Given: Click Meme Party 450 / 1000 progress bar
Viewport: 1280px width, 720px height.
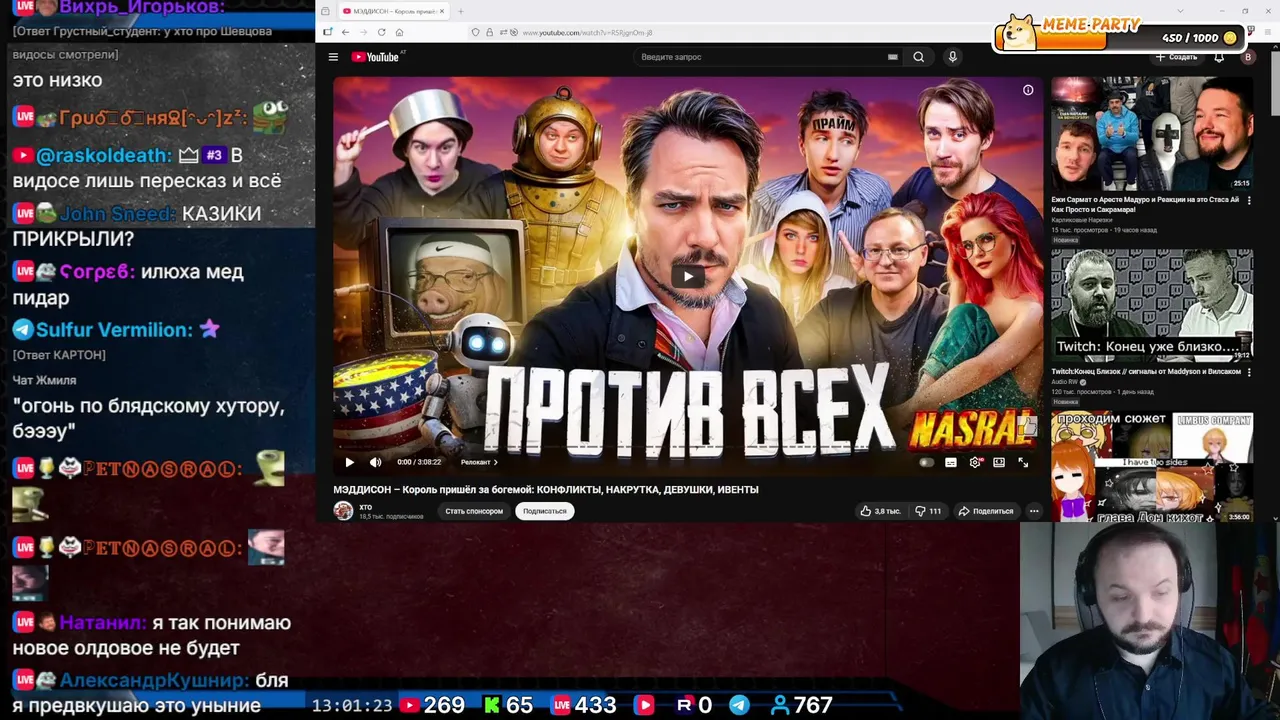Looking at the screenshot, I should click(x=1122, y=38).
